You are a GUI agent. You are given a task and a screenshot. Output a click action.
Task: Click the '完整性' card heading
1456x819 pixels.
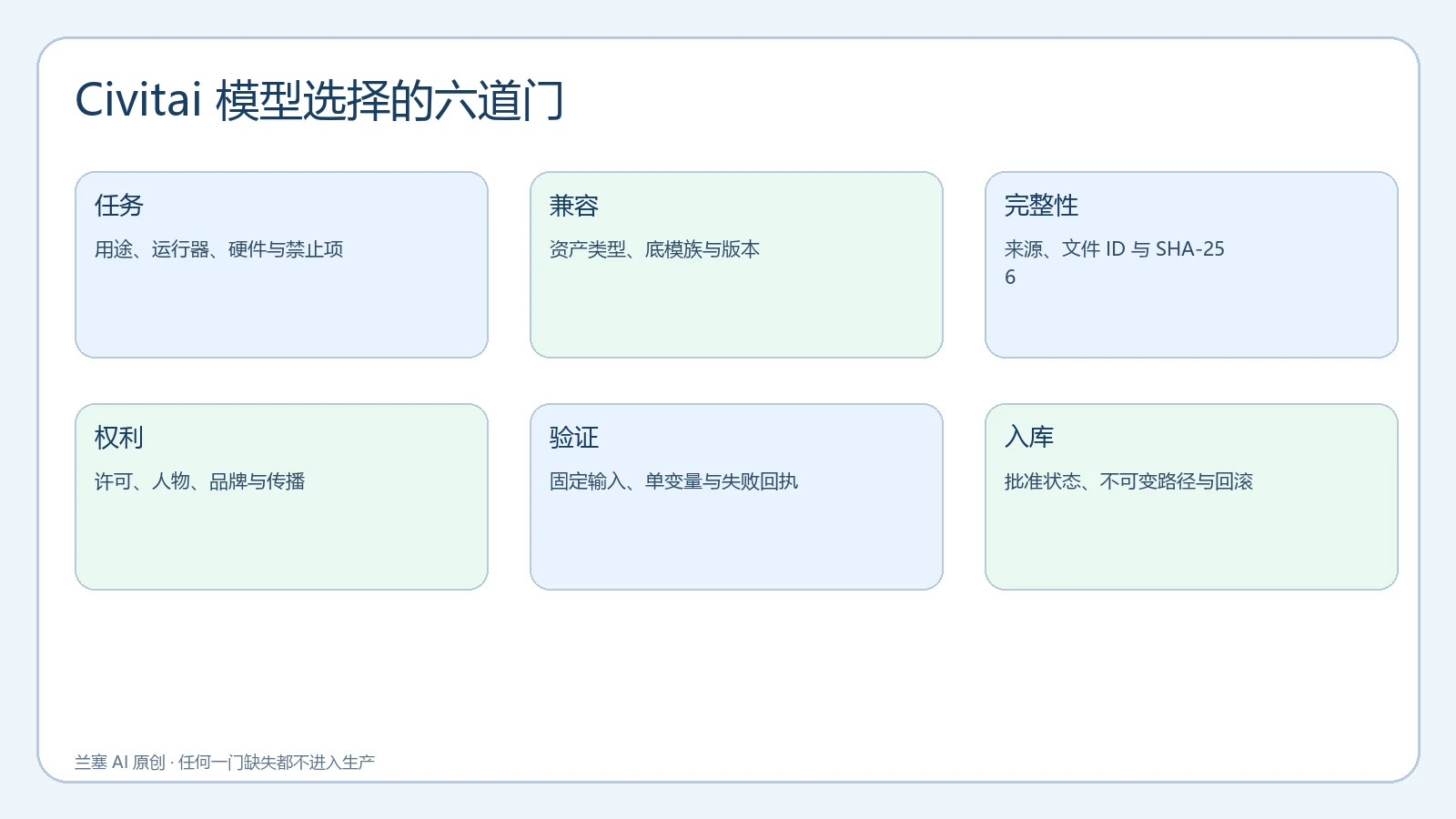1041,206
